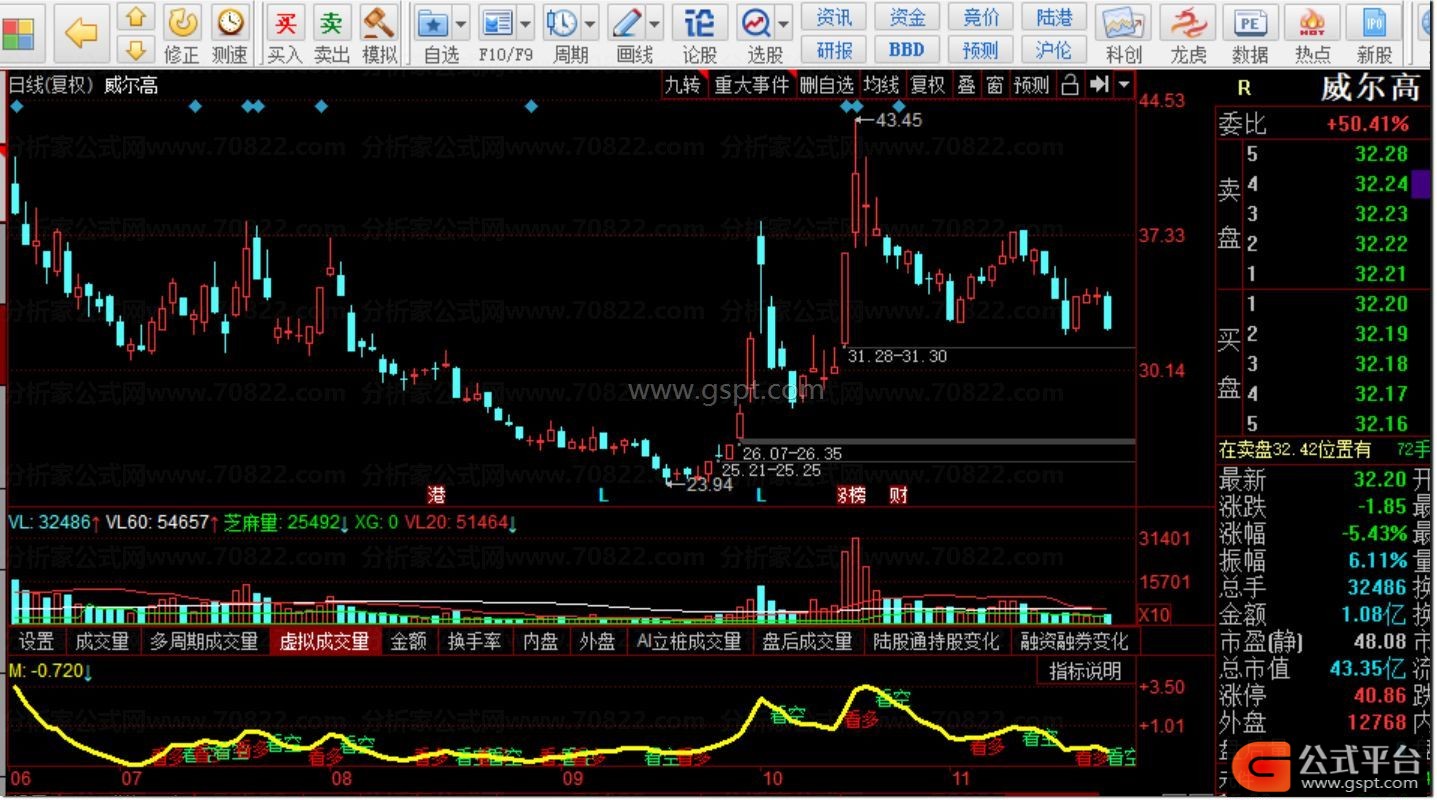Open the 模拟 simulation gavel icon
The width and height of the screenshot is (1437, 800).
379,34
